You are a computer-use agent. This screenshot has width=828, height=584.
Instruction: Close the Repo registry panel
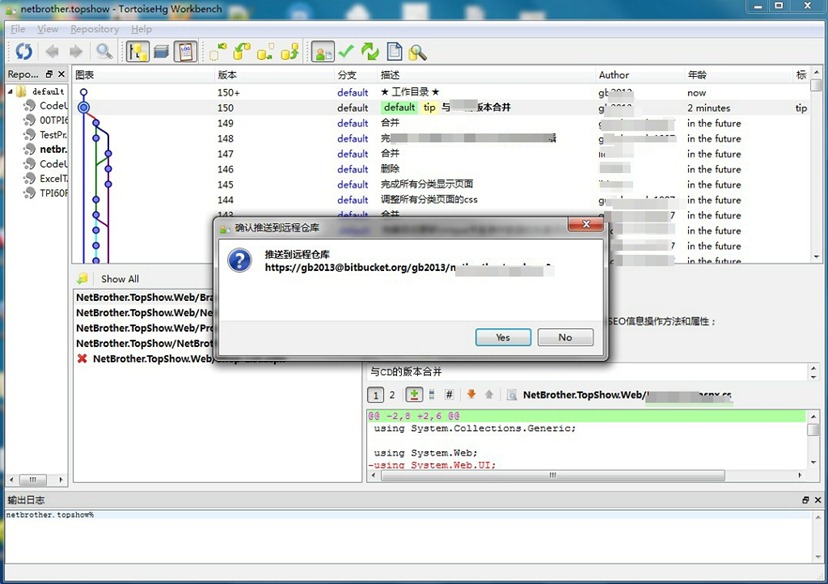pyautogui.click(x=61, y=74)
